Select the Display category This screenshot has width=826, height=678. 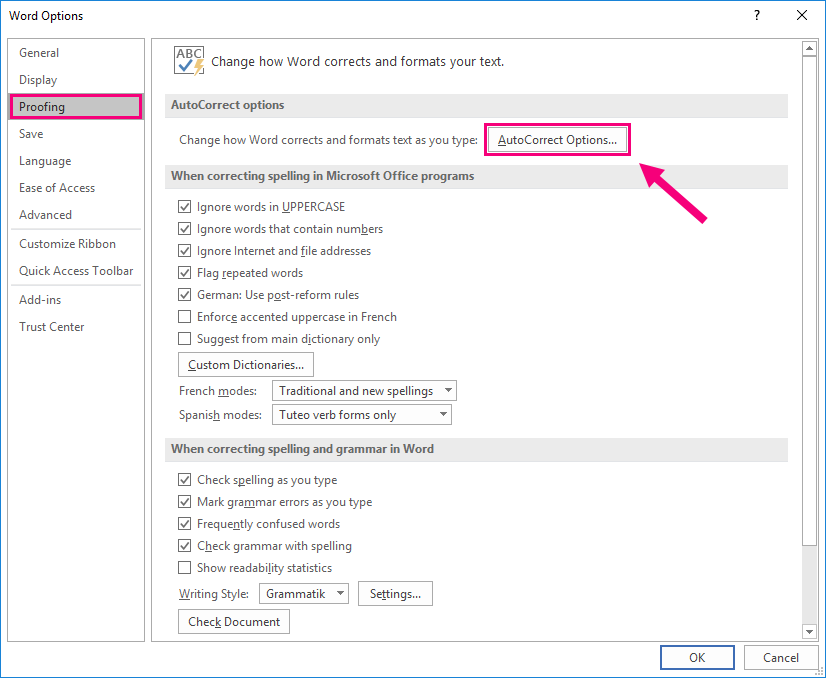76,80
